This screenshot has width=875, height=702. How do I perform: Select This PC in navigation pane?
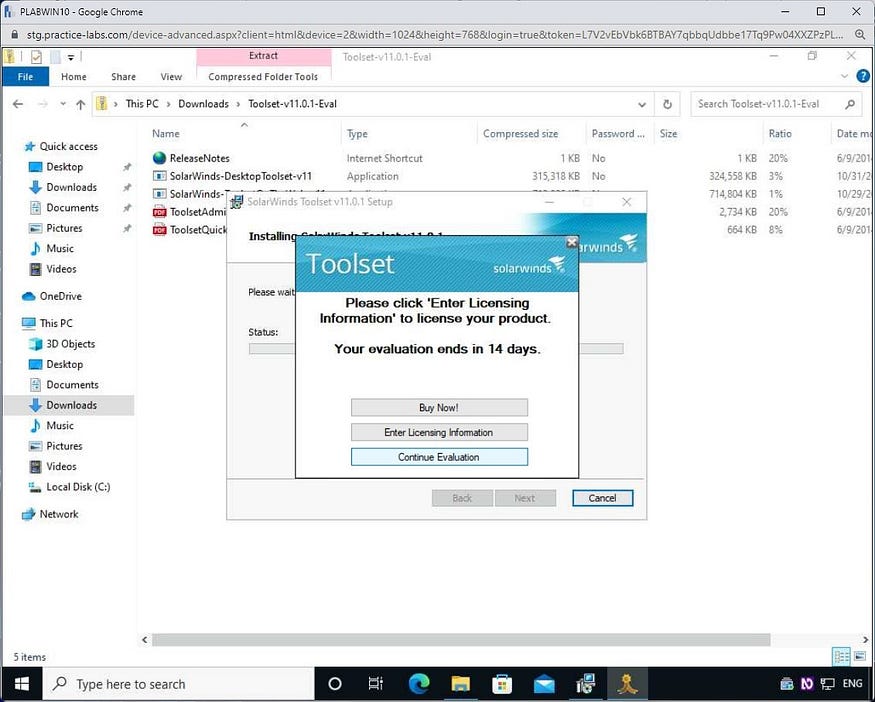click(x=56, y=323)
